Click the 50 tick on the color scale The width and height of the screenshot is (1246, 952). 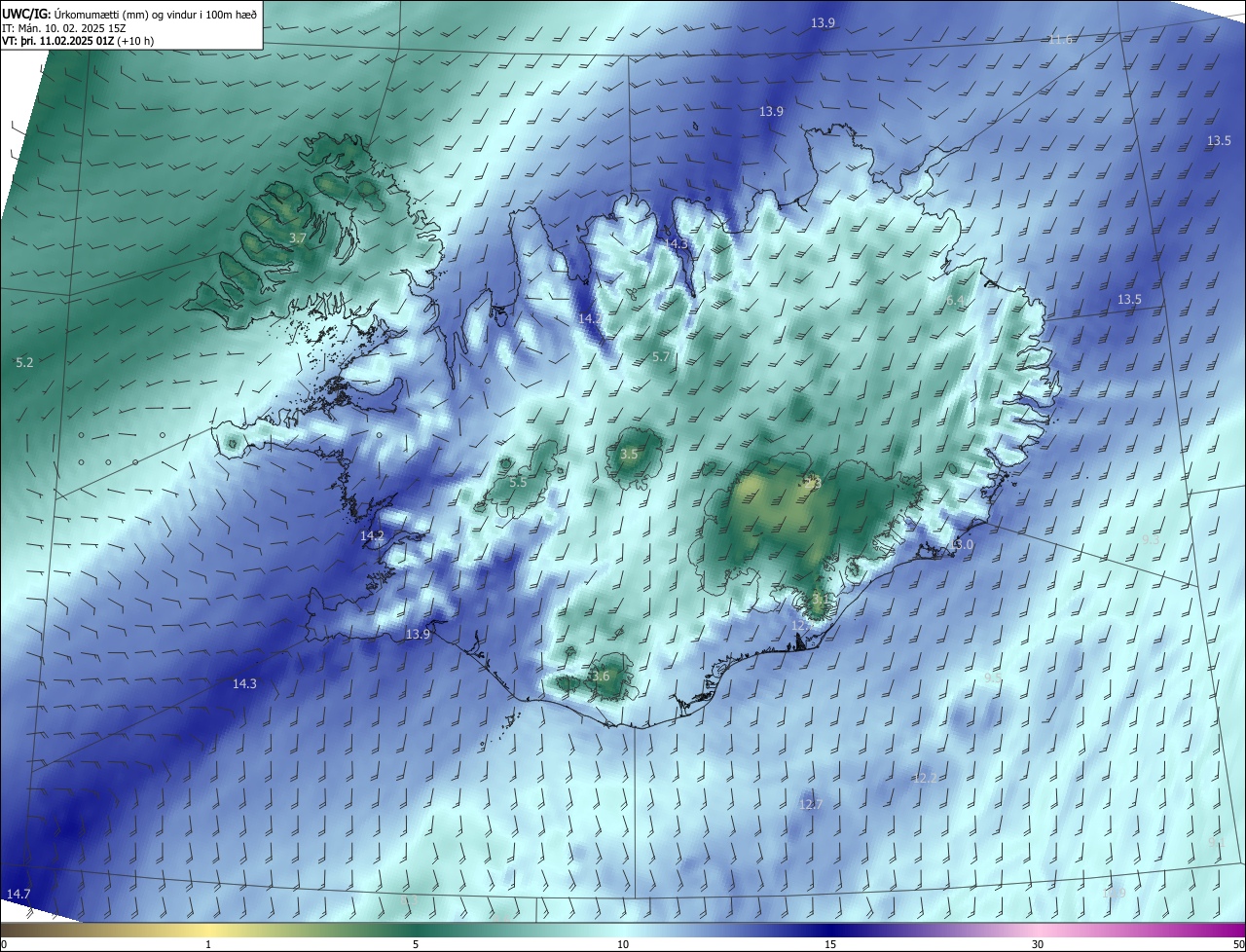1238,944
